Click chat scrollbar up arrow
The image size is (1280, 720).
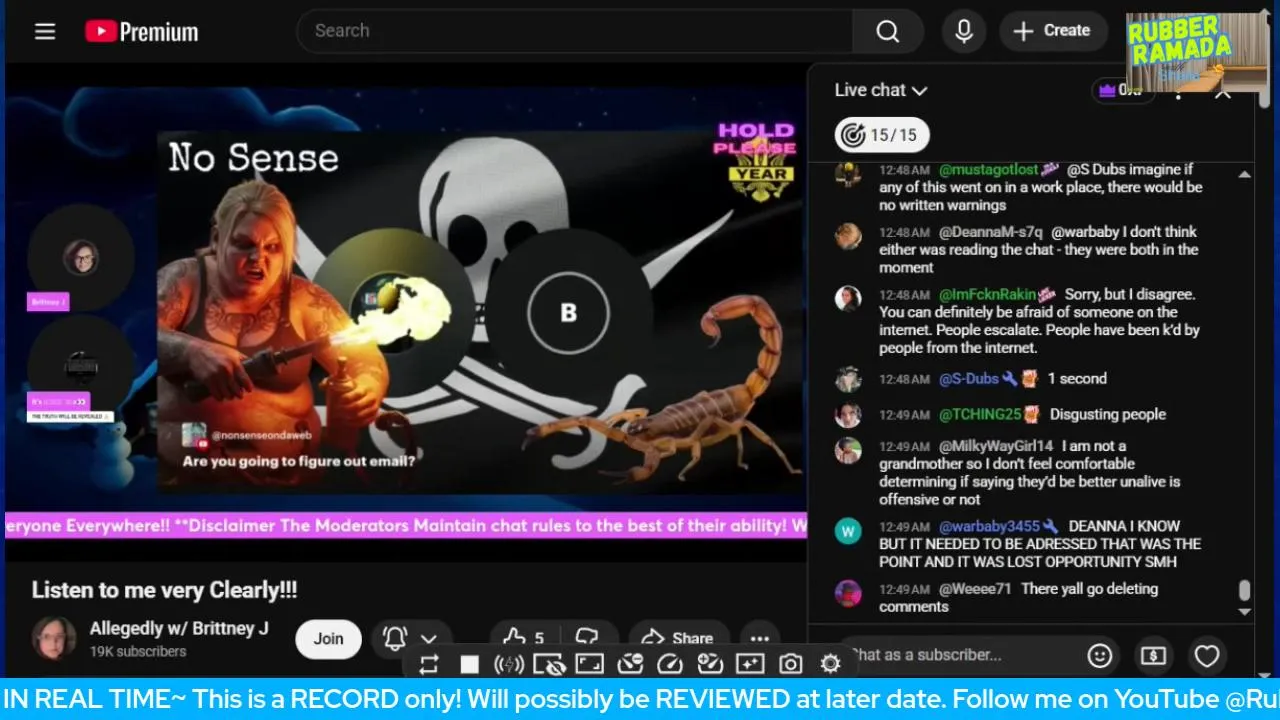coord(1244,175)
